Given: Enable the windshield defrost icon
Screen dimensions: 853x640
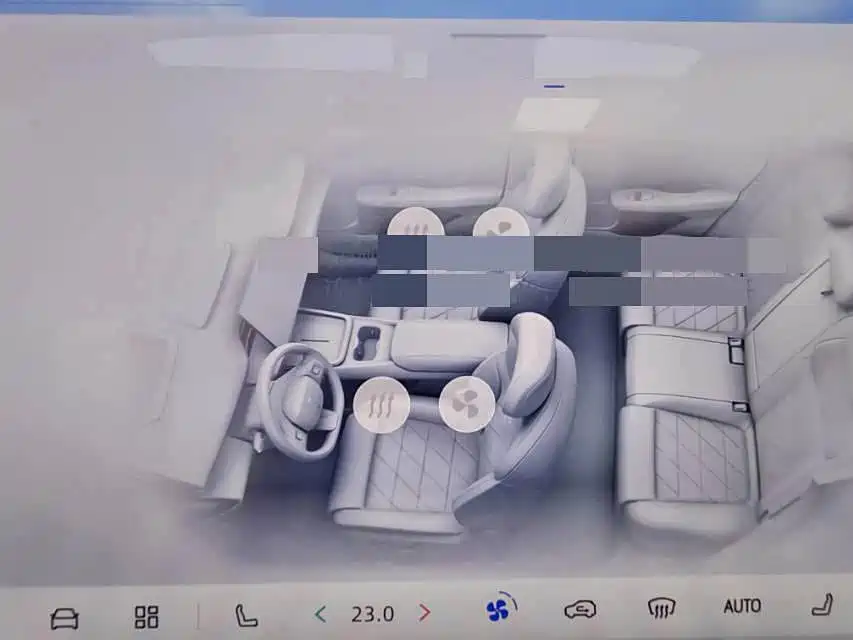Looking at the screenshot, I should pyautogui.click(x=662, y=607).
